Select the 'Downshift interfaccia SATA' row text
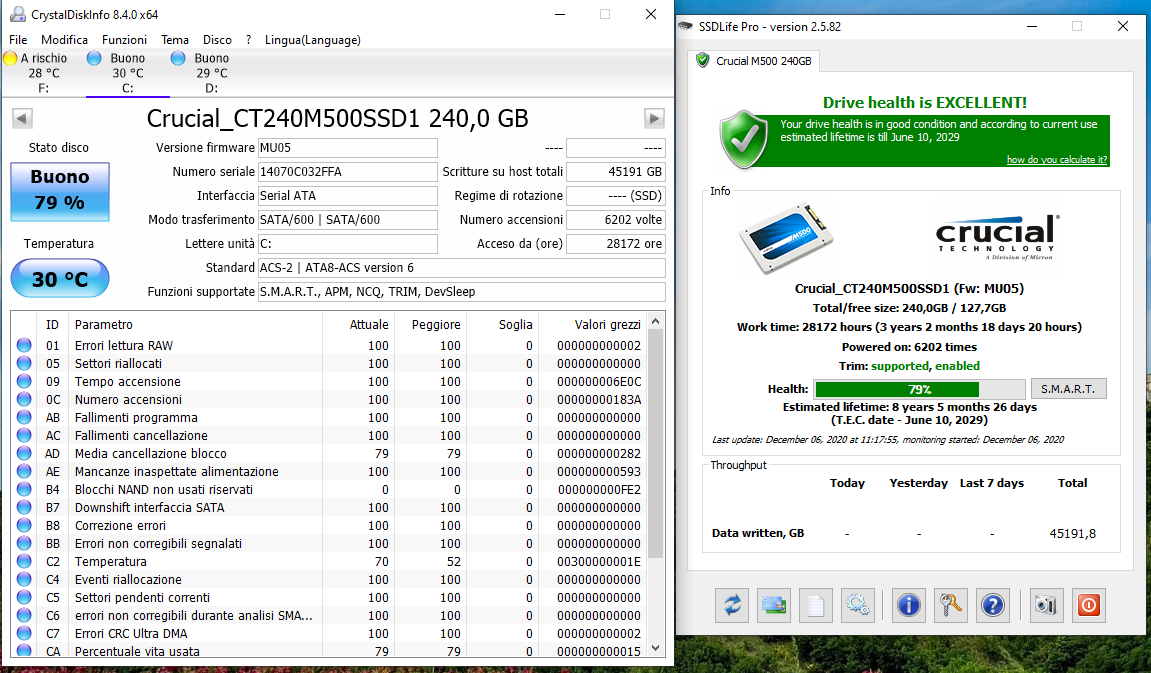The height and width of the screenshot is (673, 1151). 150,507
